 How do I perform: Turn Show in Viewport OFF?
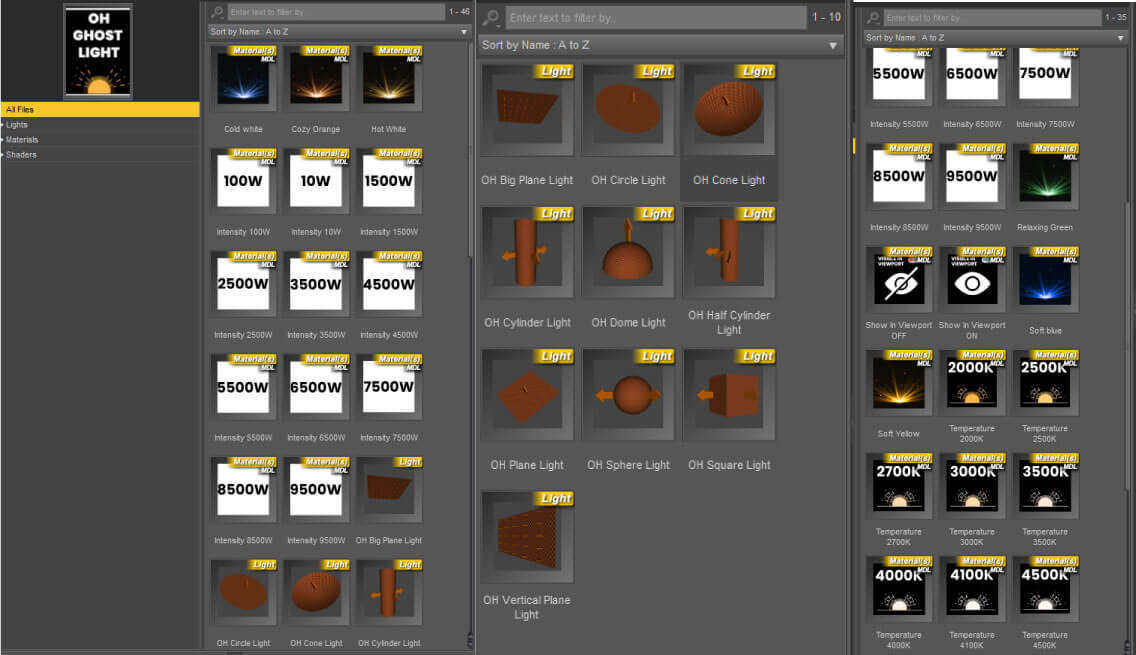[898, 280]
